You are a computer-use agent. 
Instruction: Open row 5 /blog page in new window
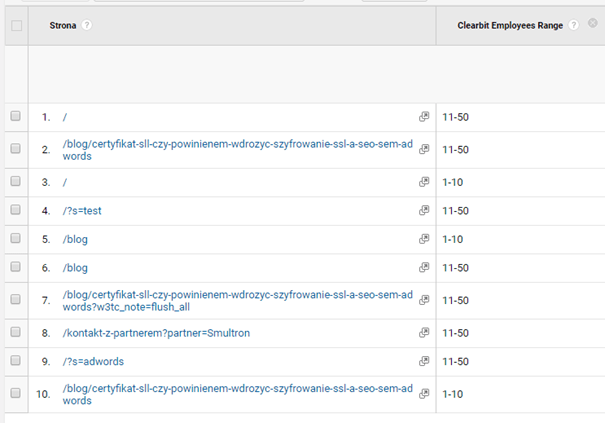(424, 240)
